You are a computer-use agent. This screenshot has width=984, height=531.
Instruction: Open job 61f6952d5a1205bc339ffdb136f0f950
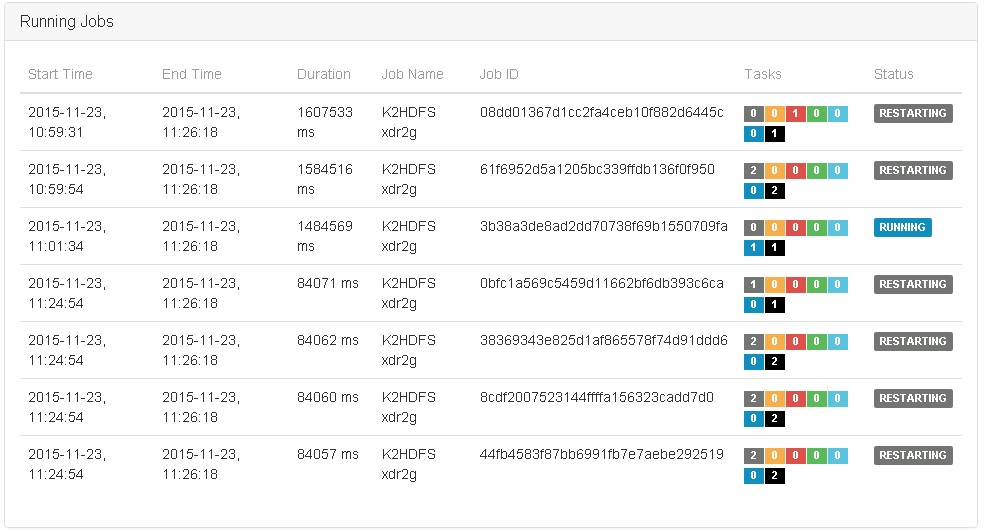[x=597, y=169]
